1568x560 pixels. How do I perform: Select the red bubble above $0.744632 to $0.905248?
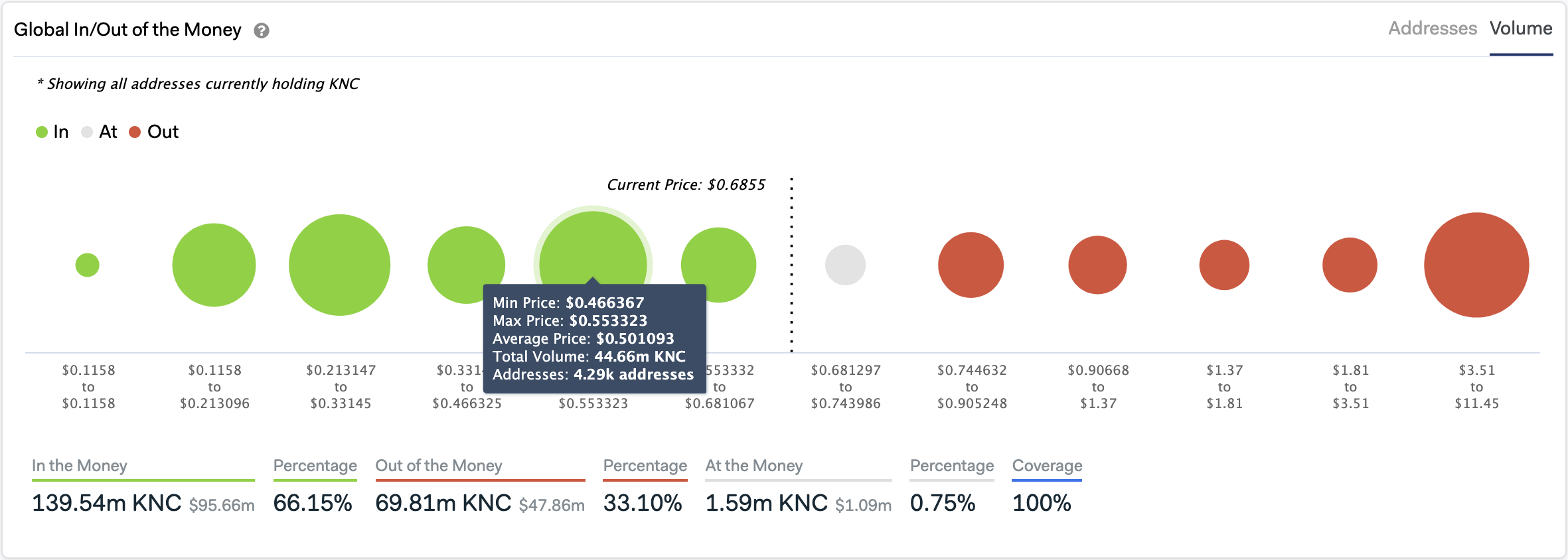point(971,265)
